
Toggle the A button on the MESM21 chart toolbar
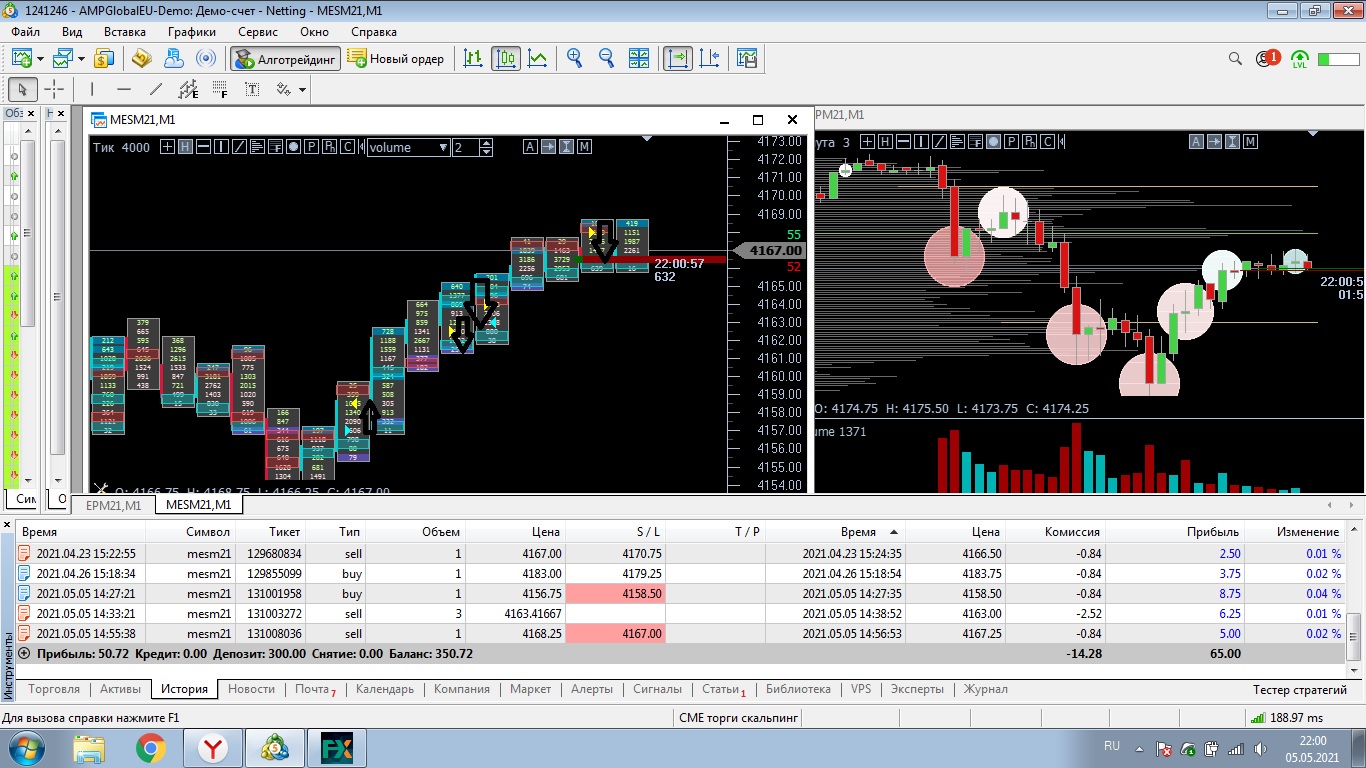(530, 147)
